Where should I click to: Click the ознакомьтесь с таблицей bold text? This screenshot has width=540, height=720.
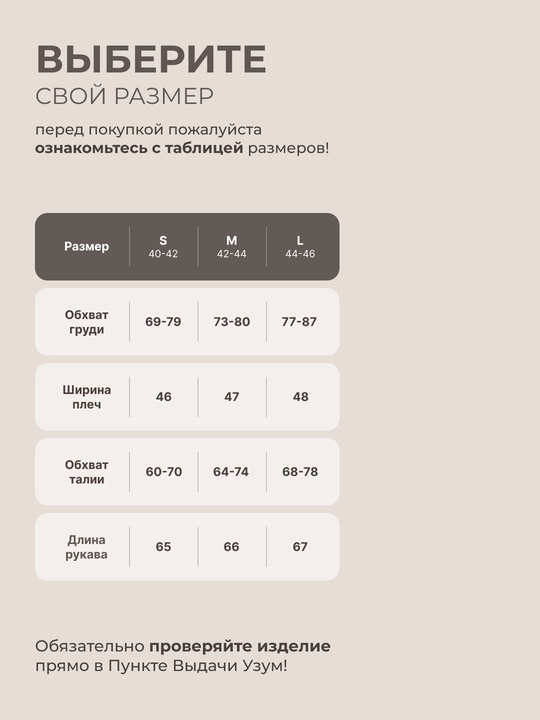(x=139, y=148)
